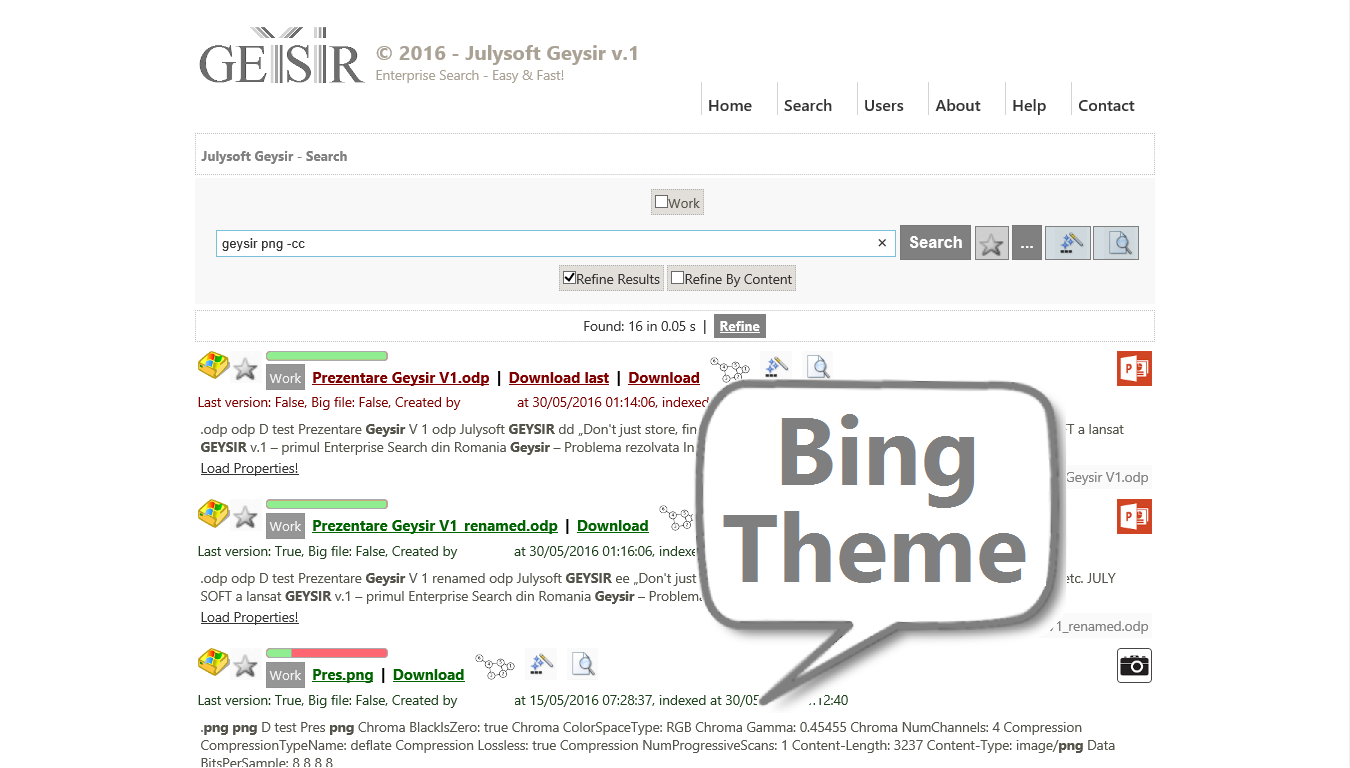1350x768 pixels.
Task: Star the Prezentare Geysir V1.odp result
Action: (x=245, y=369)
